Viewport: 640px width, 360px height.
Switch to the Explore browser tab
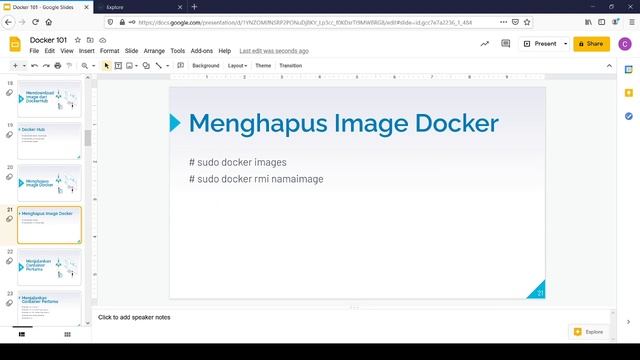(x=139, y=7)
